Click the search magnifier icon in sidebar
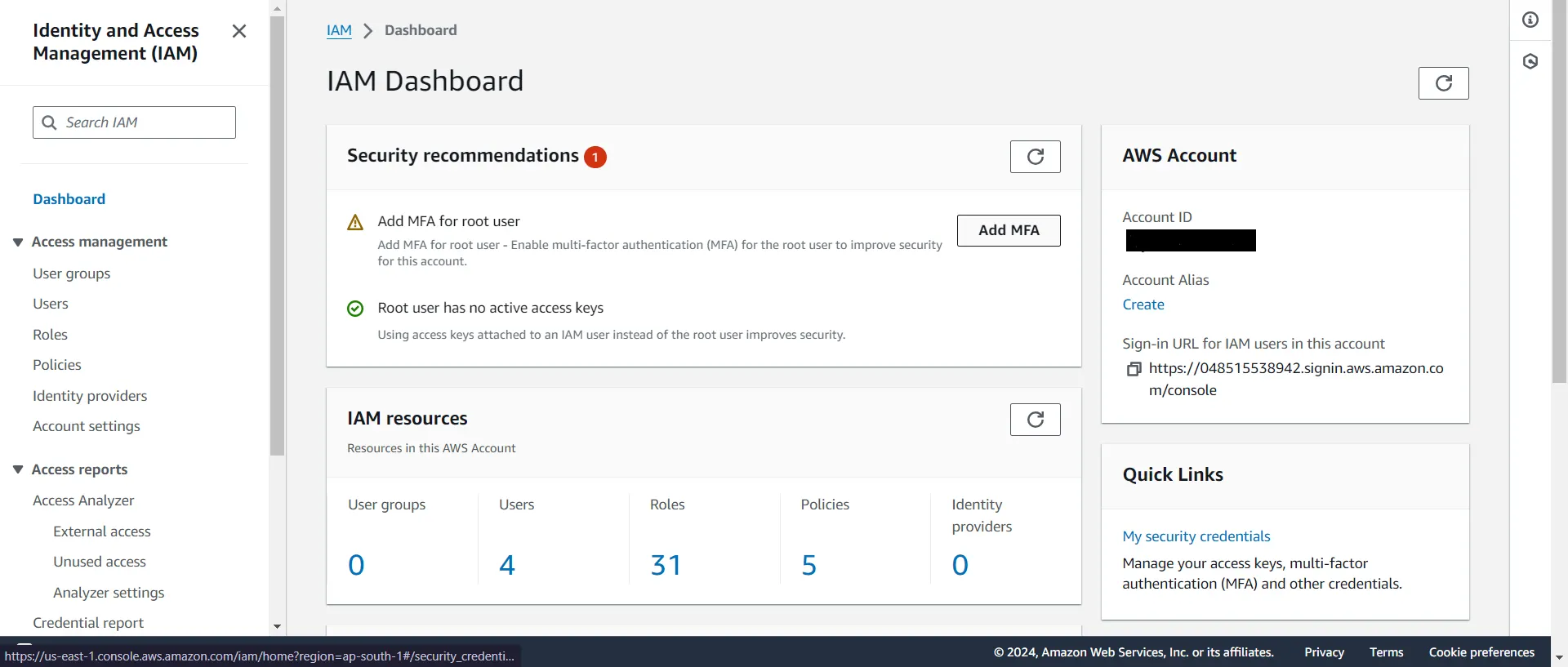Viewport: 1568px width, 667px height. tap(49, 122)
